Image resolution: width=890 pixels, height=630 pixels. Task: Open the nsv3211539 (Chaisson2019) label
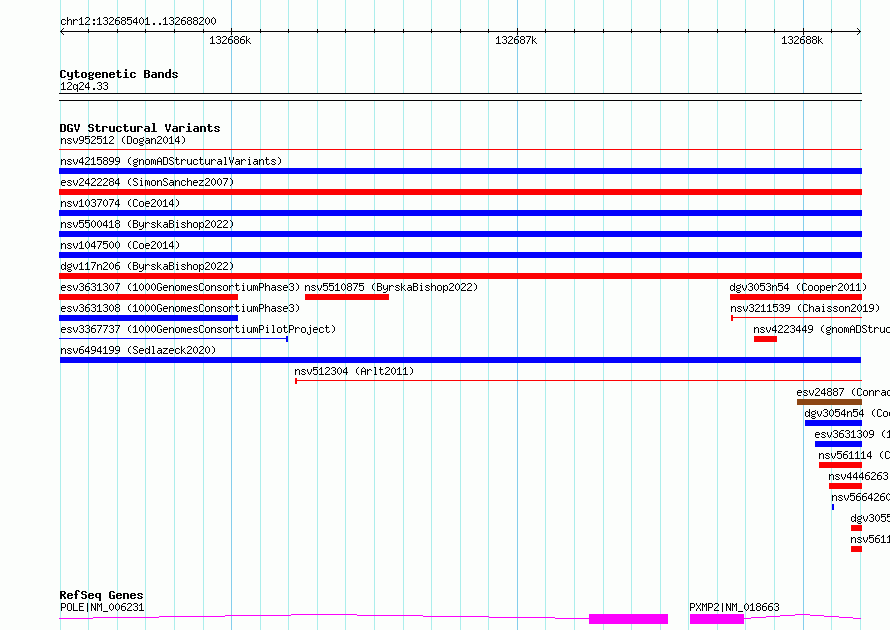pyautogui.click(x=805, y=308)
